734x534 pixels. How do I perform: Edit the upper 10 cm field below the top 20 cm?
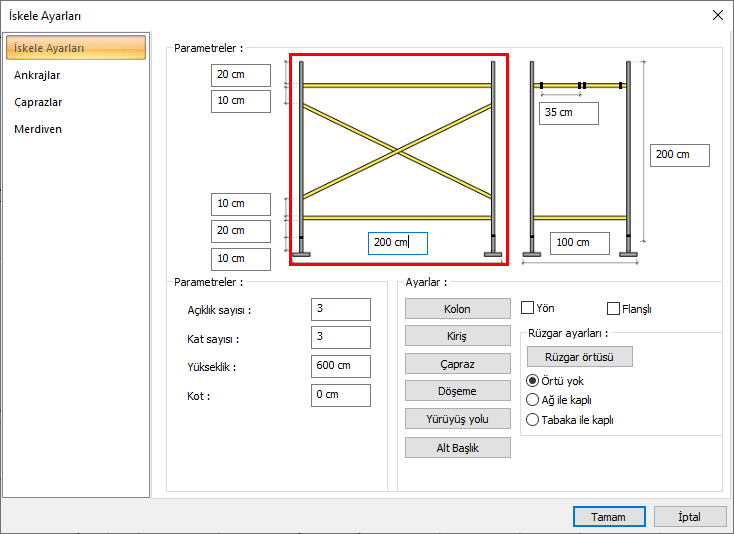pyautogui.click(x=241, y=102)
